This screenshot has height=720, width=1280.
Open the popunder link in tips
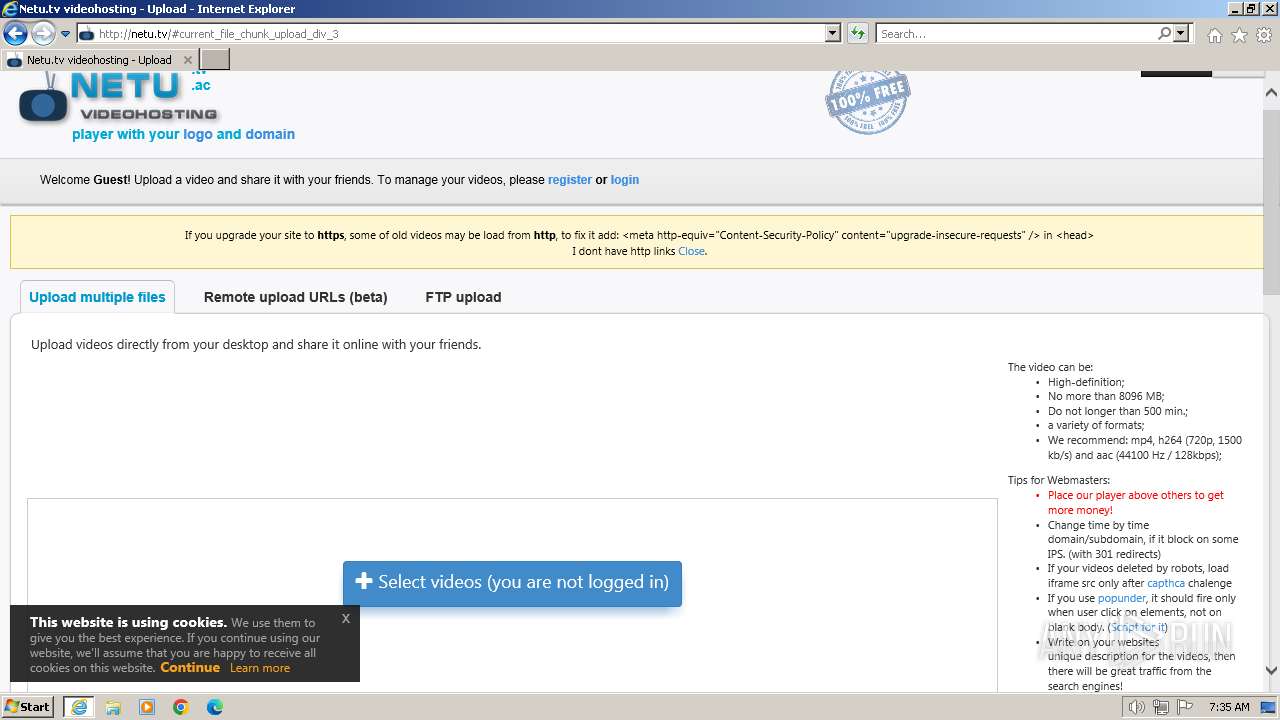[1122, 598]
